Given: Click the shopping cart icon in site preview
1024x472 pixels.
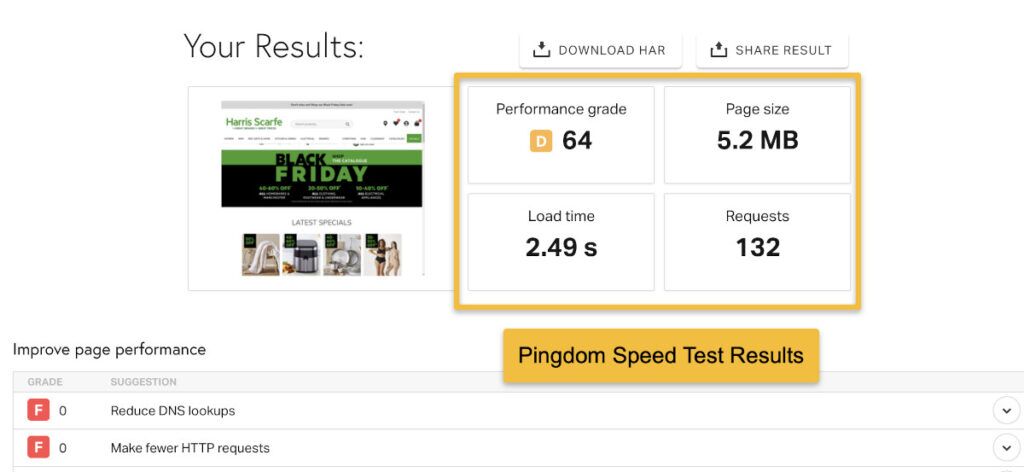Looking at the screenshot, I should click(x=417, y=123).
